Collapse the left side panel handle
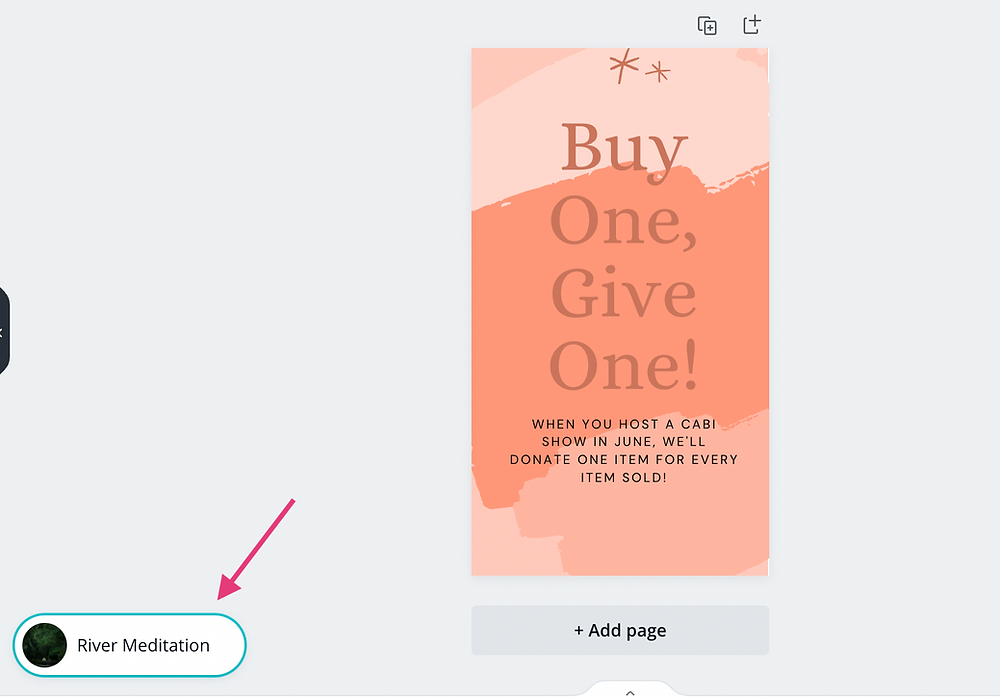 coord(3,331)
